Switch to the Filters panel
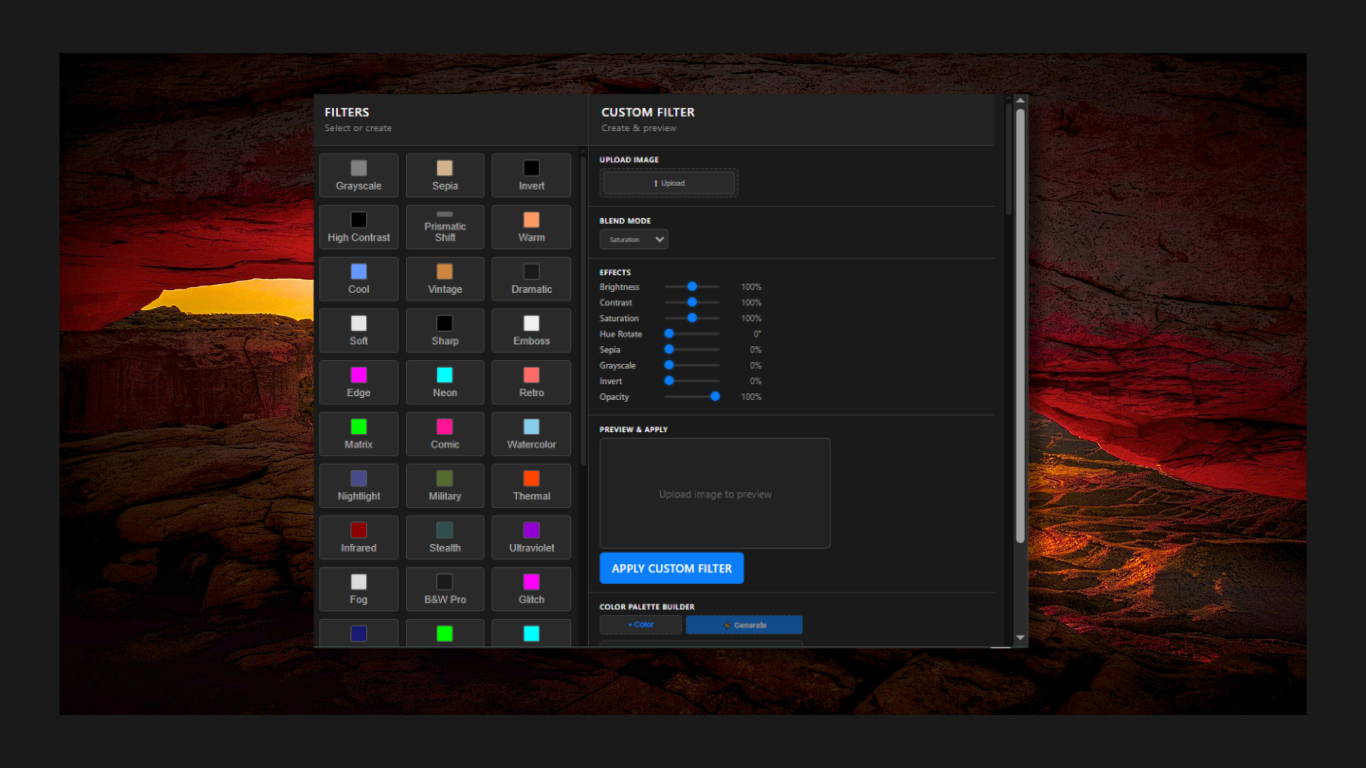 (347, 112)
